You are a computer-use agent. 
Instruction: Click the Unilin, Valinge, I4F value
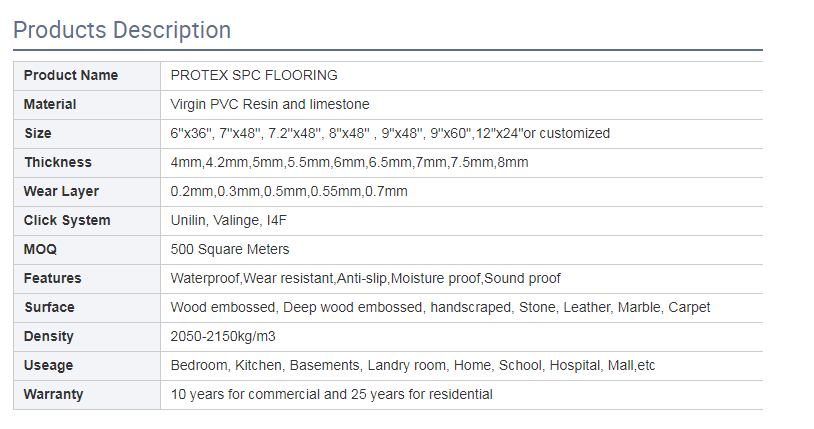(230, 220)
